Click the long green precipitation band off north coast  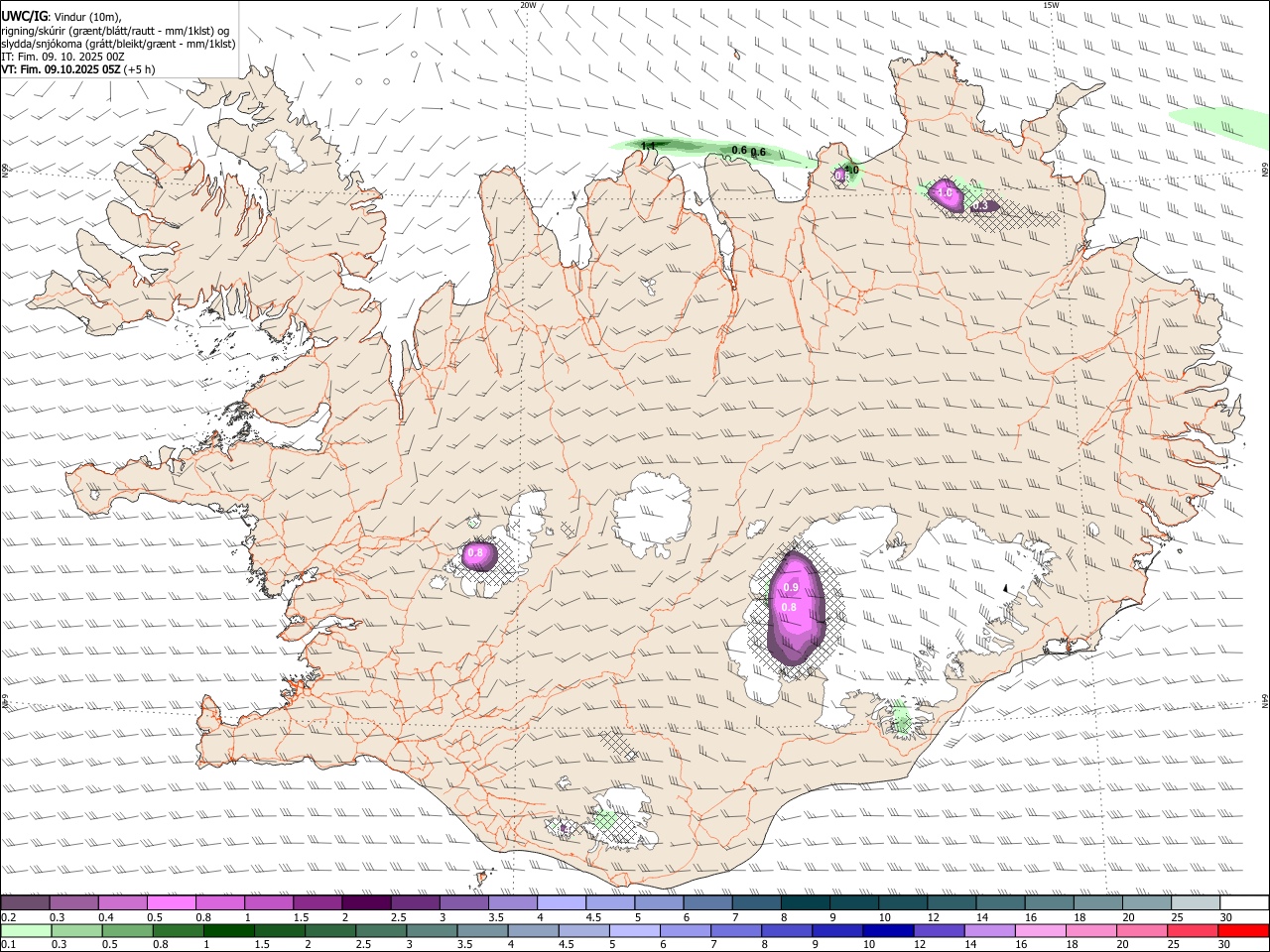pos(711,151)
